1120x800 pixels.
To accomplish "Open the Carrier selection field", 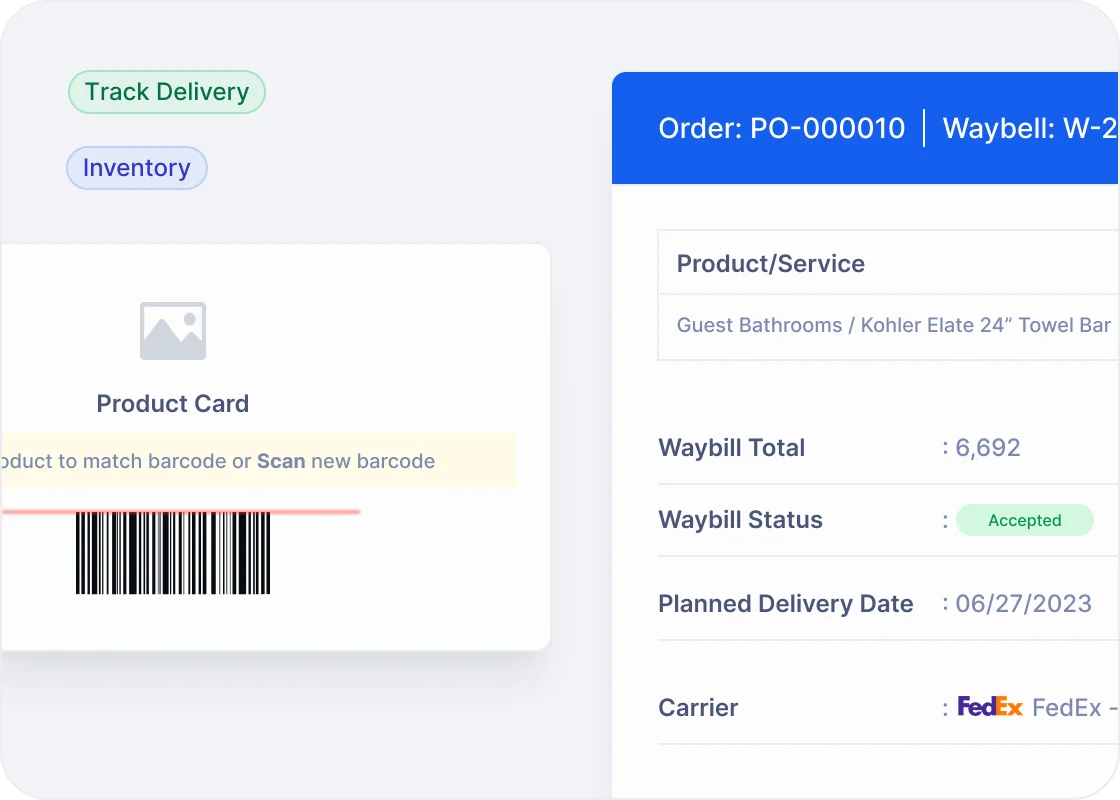I will 697,707.
